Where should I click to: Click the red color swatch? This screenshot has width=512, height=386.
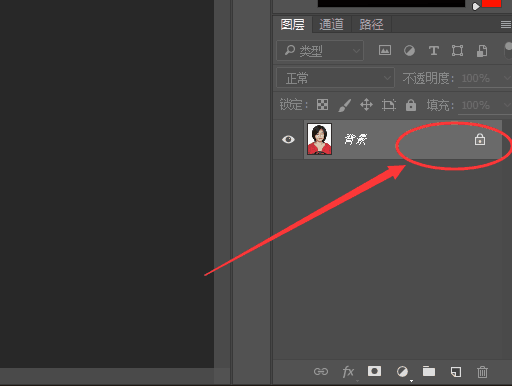point(491,3)
